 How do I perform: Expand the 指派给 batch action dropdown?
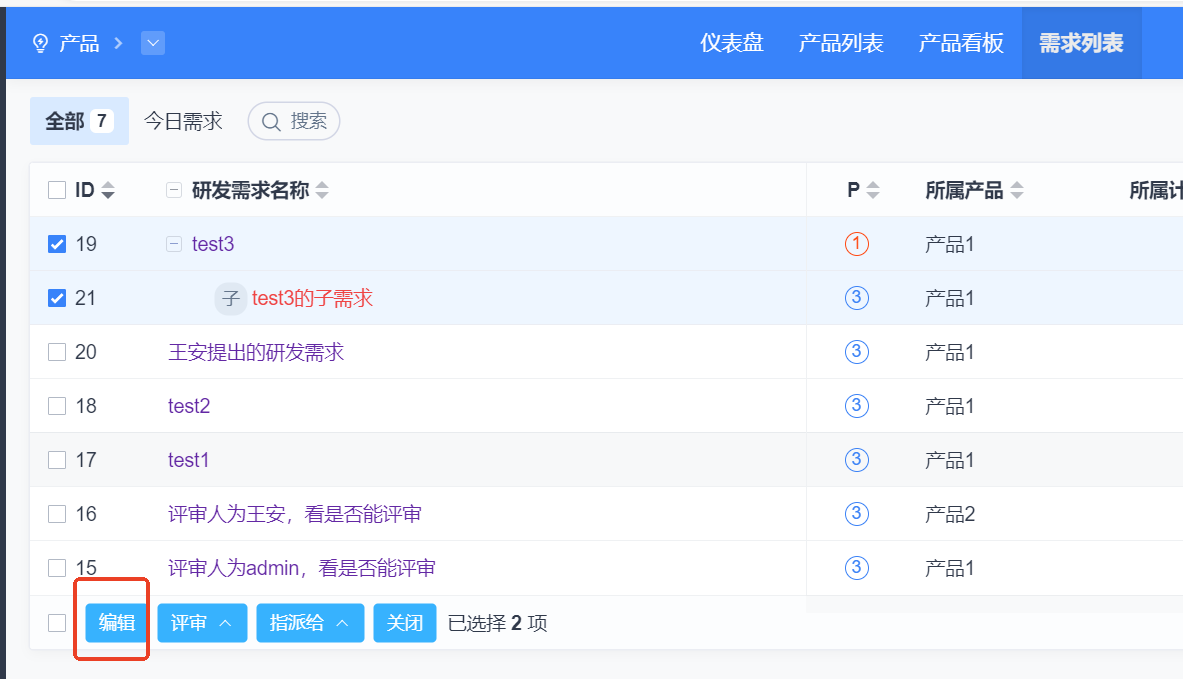coord(310,623)
